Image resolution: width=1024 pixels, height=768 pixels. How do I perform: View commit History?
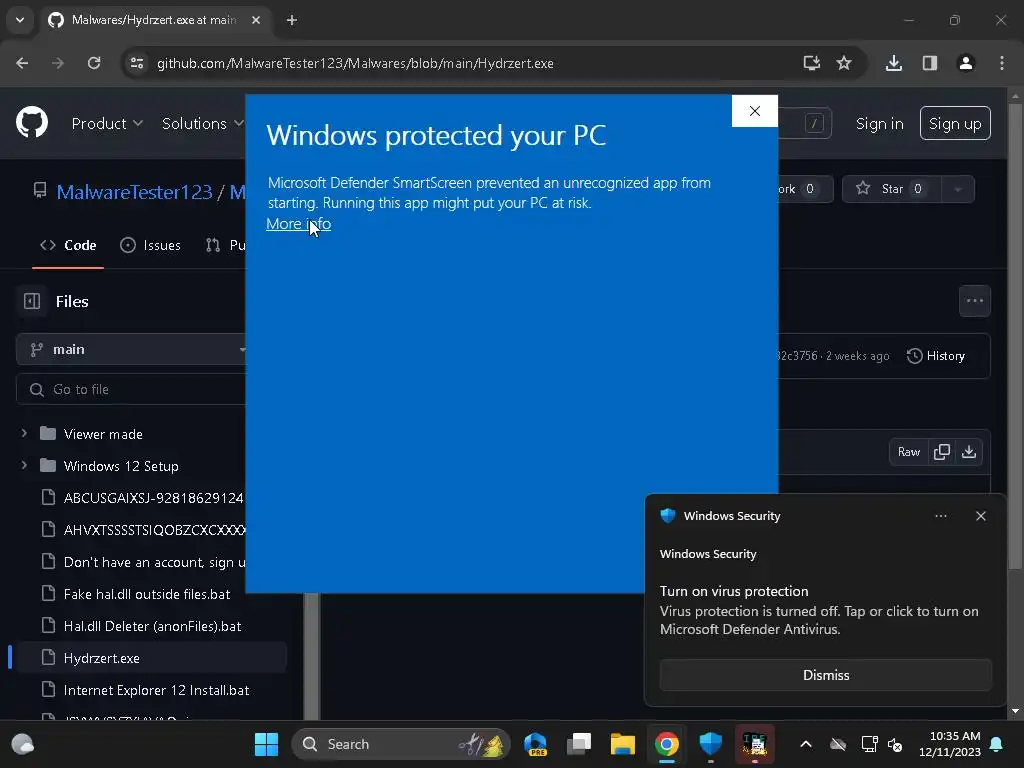[936, 356]
